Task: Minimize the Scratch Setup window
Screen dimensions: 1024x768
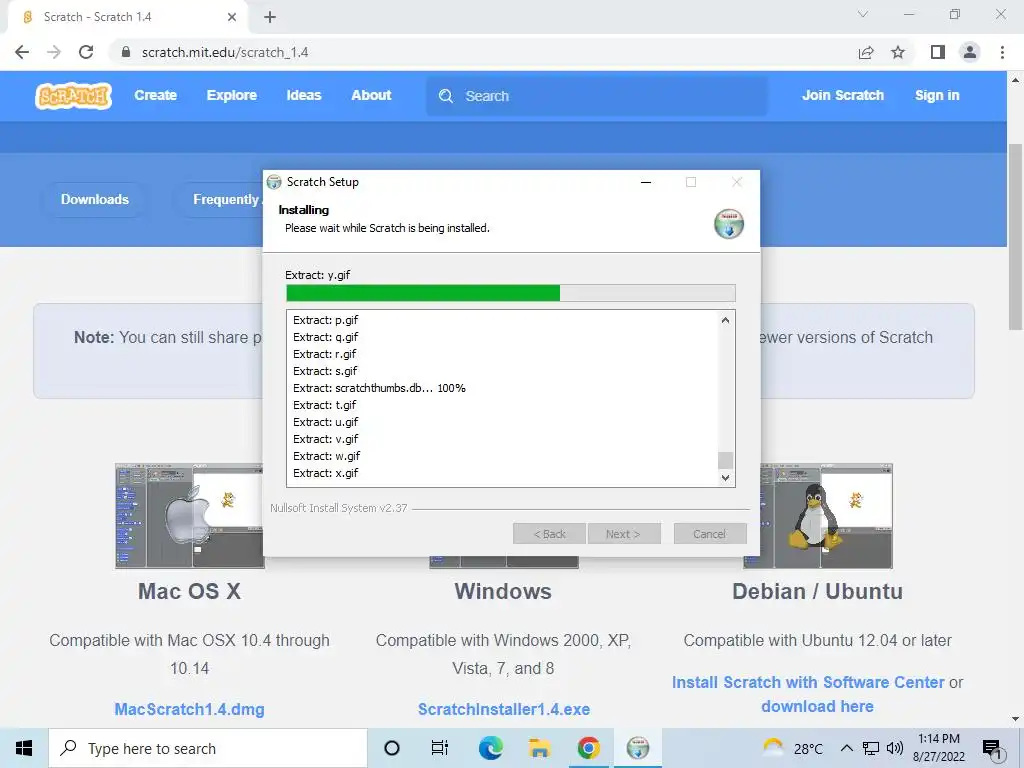Action: 646,182
